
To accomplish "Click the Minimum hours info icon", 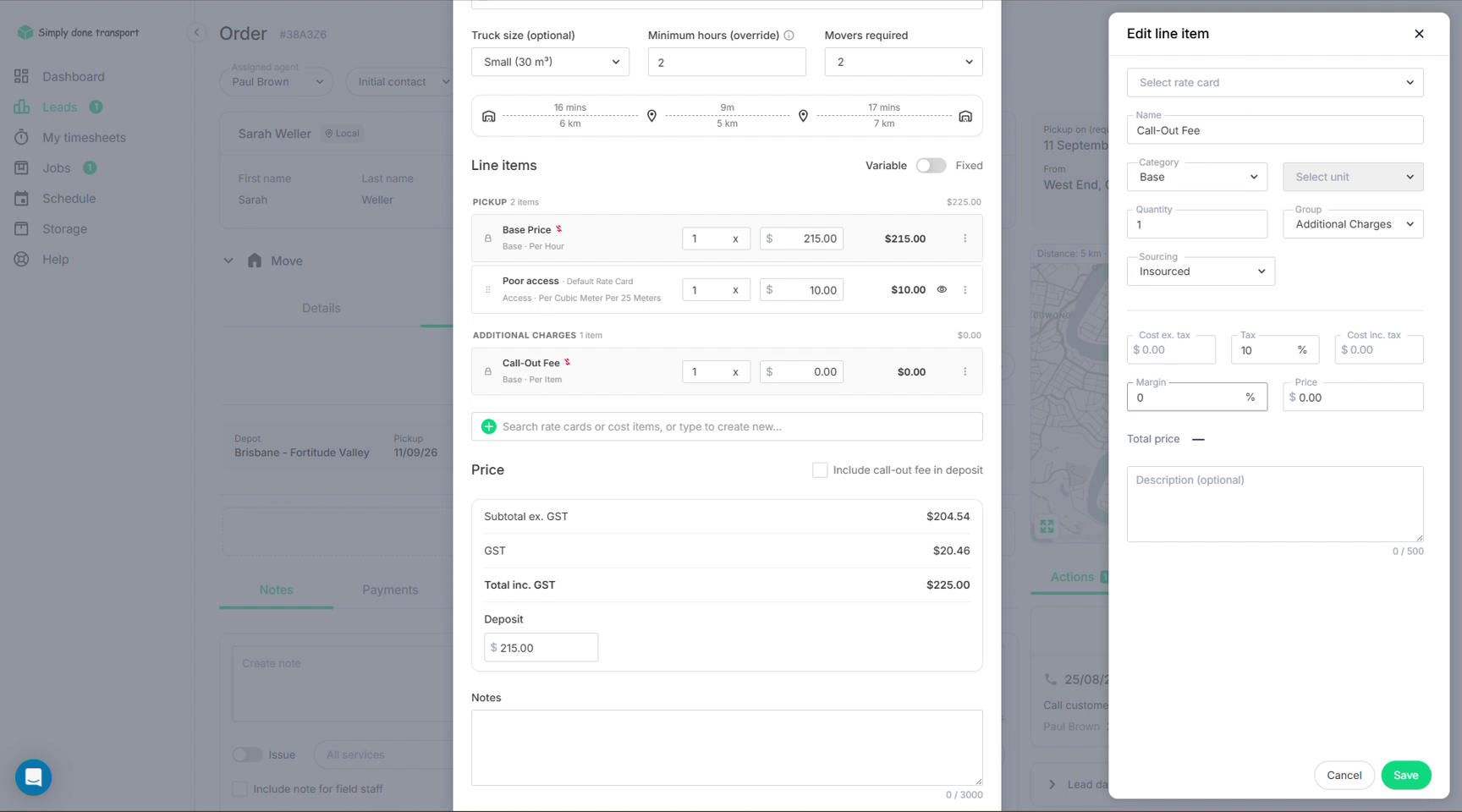I will pos(789,36).
